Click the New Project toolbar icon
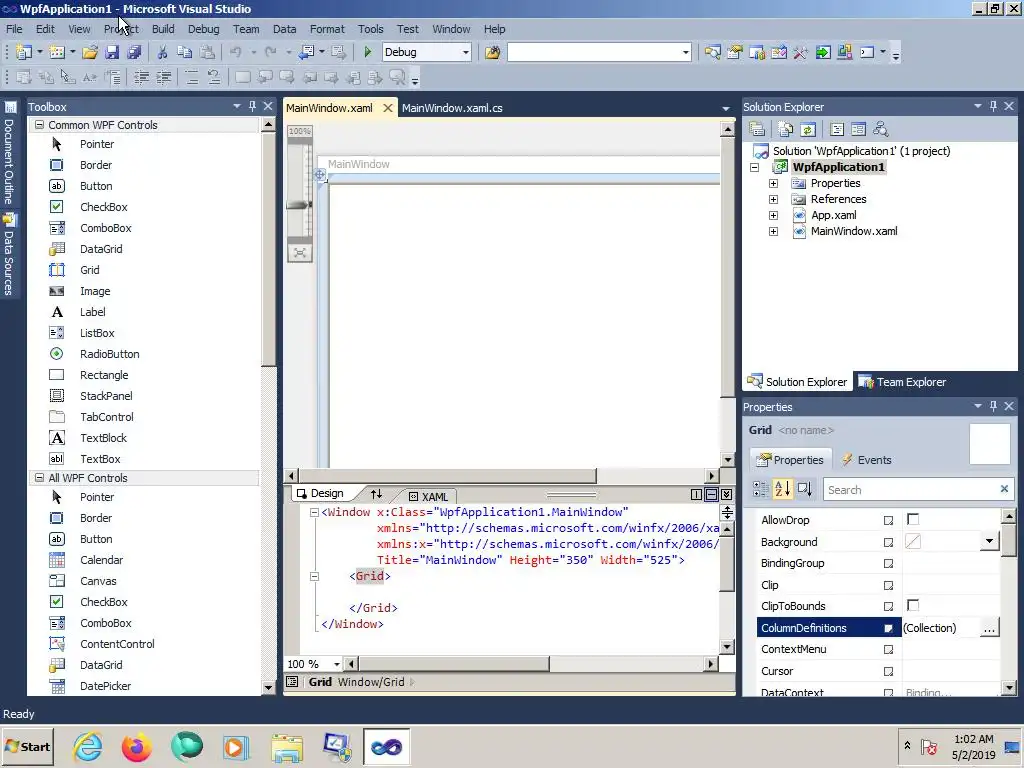Image resolution: width=1024 pixels, height=768 pixels. [x=24, y=52]
